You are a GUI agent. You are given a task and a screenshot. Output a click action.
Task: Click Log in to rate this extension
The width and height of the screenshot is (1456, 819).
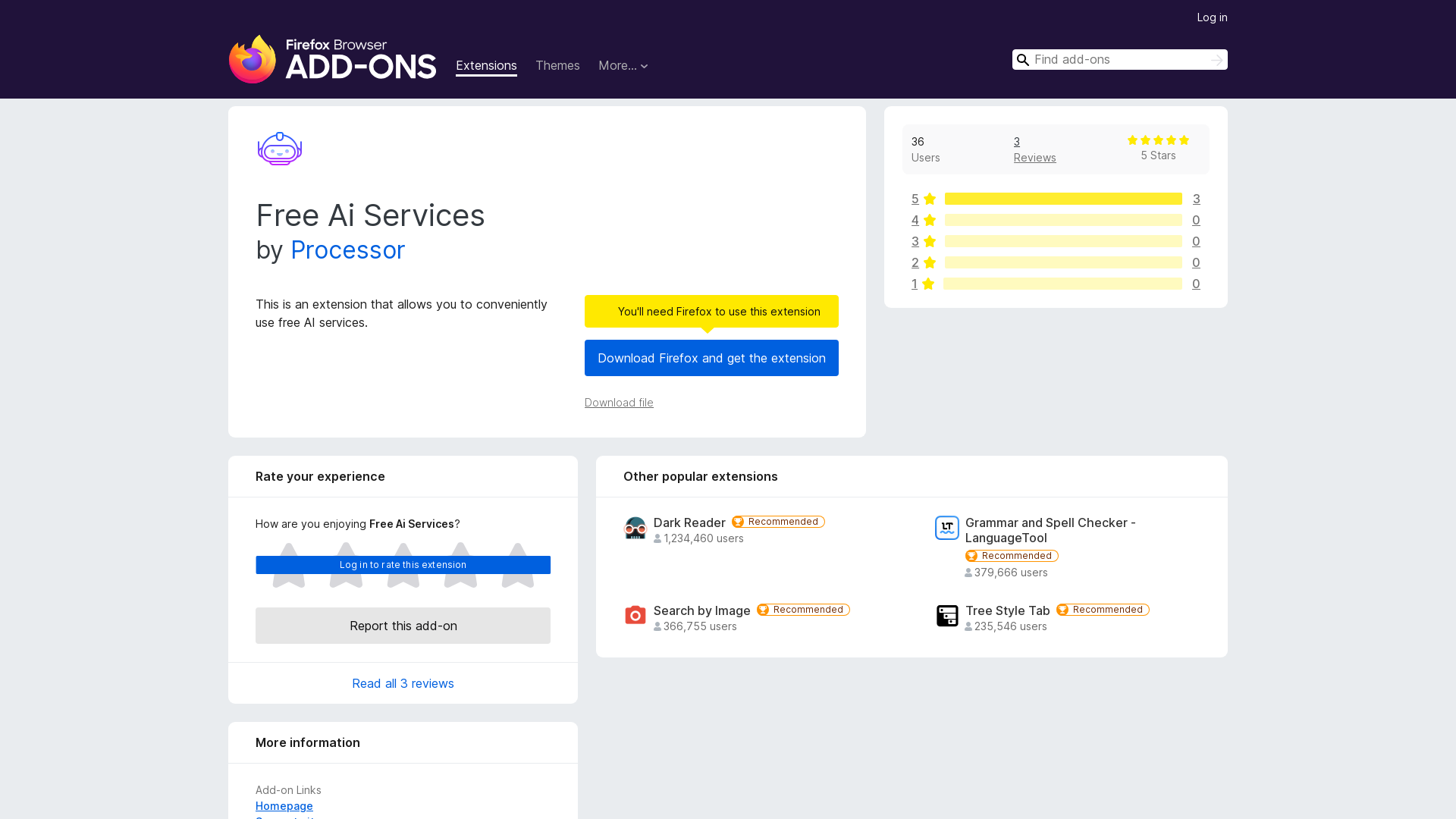pyautogui.click(x=403, y=565)
